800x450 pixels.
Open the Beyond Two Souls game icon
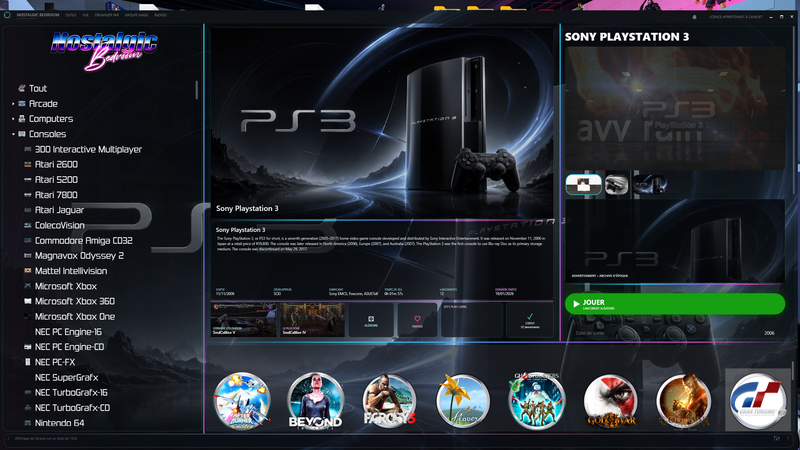315,401
